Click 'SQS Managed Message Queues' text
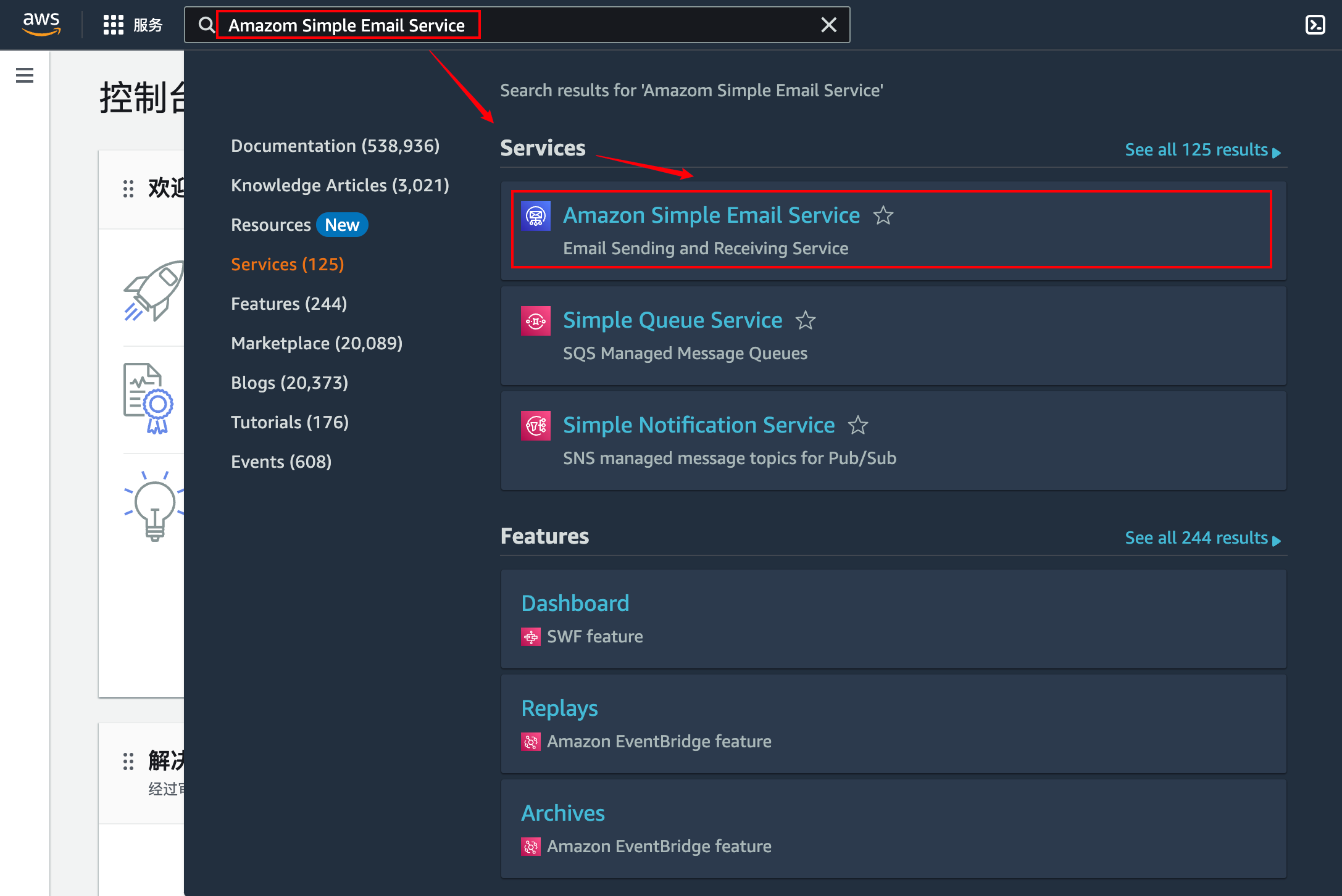The width and height of the screenshot is (1342, 896). (x=685, y=353)
